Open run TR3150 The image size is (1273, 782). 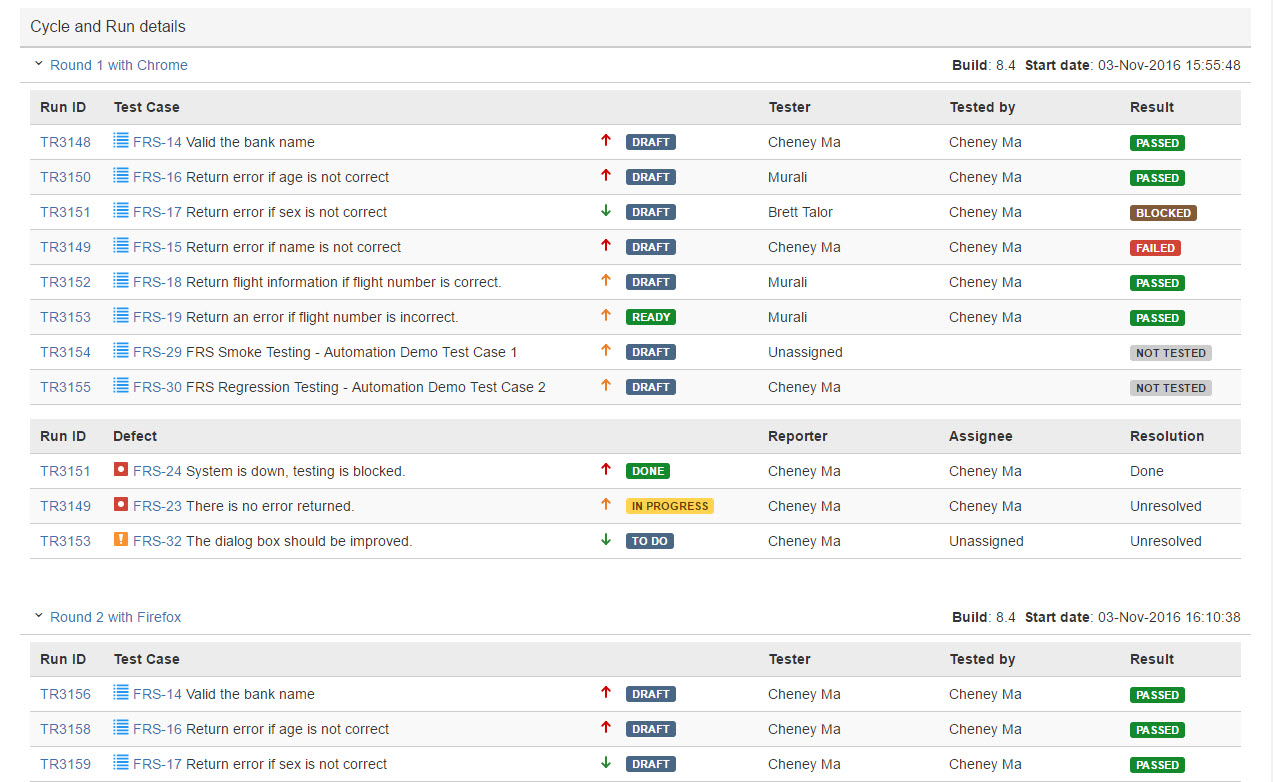pos(65,177)
